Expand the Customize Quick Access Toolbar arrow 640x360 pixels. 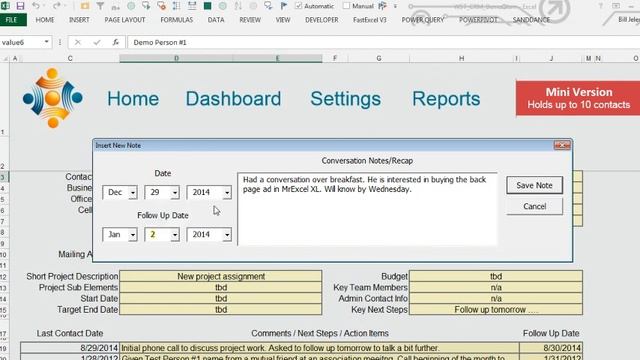[x=395, y=6]
